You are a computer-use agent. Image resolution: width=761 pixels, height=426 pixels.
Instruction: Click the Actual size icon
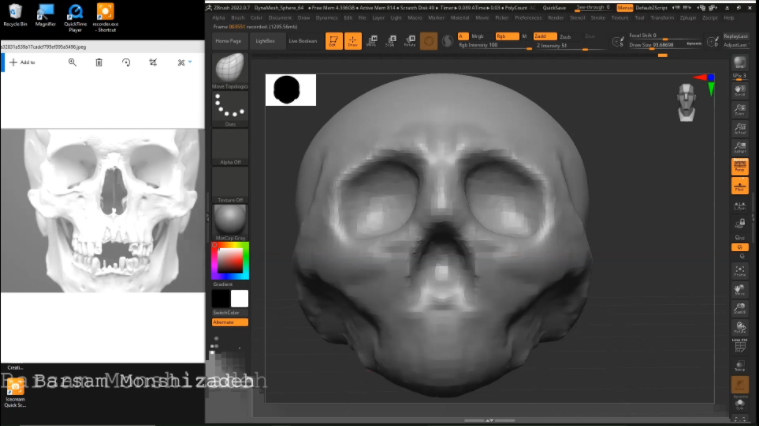[x=740, y=129]
